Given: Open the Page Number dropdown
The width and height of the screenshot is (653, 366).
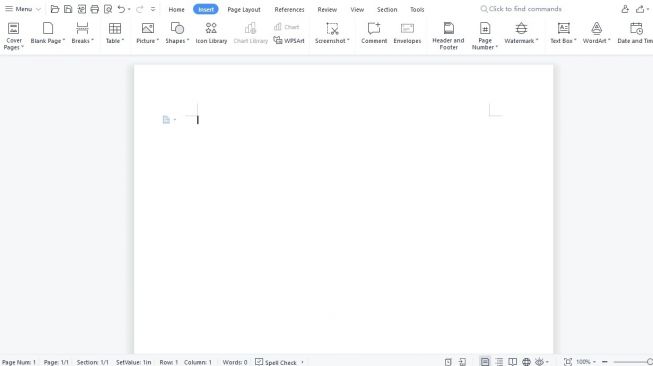Looking at the screenshot, I should (485, 36).
